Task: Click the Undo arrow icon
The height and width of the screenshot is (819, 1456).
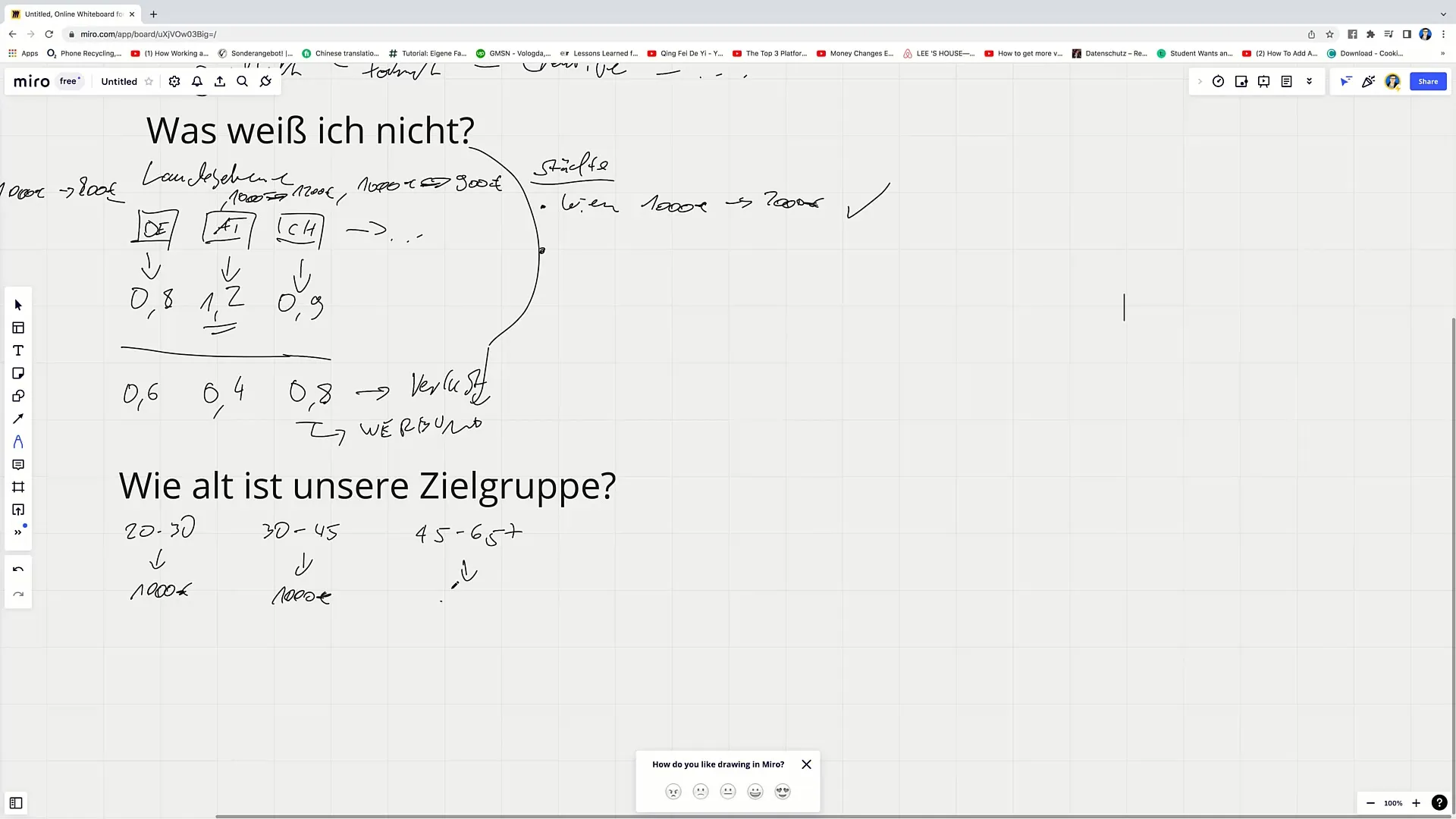Action: pos(18,570)
